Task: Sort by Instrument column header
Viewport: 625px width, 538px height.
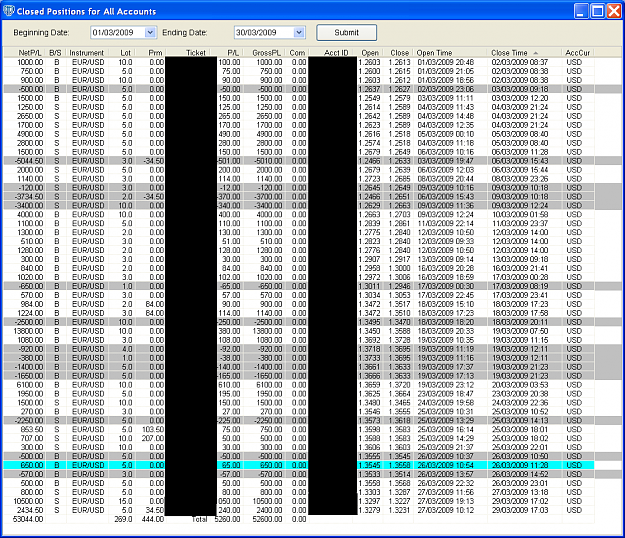Action: [86, 53]
